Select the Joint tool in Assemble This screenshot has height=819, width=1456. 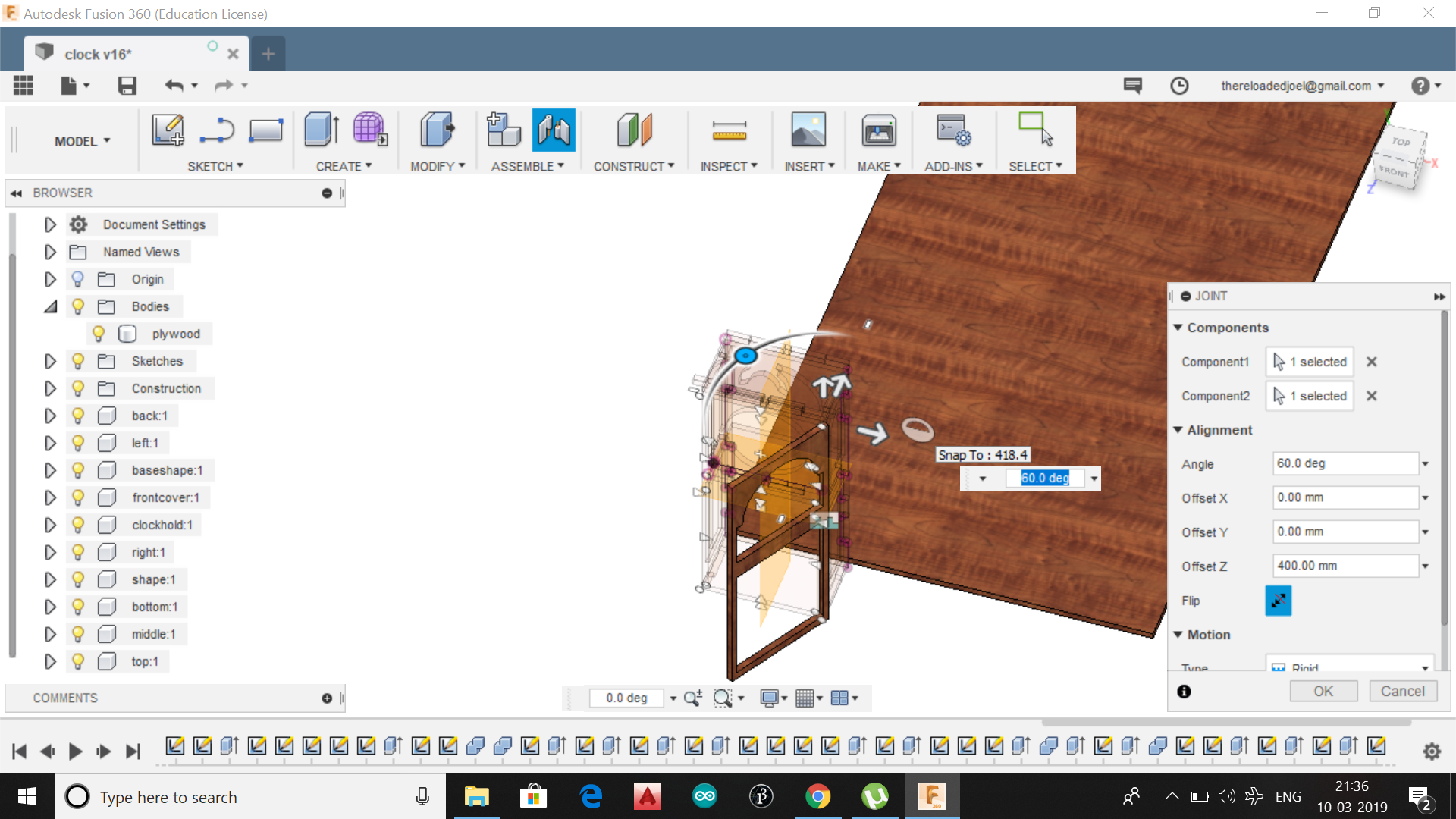pyautogui.click(x=554, y=130)
